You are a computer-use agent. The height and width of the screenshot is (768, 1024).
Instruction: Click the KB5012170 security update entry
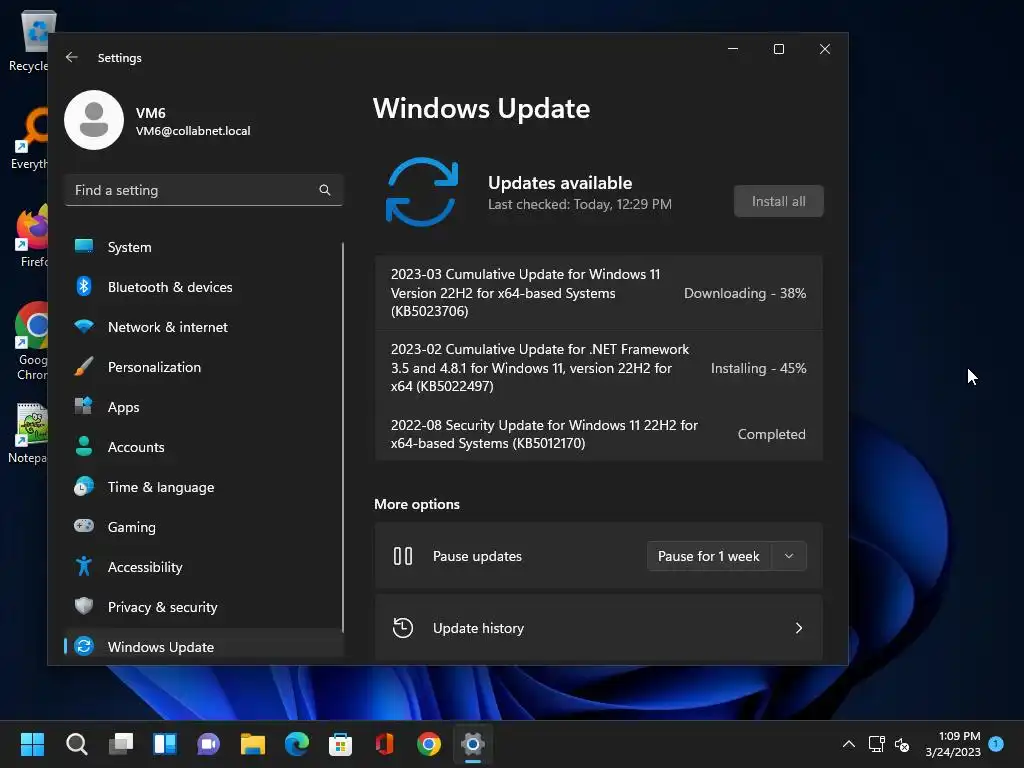(599, 434)
